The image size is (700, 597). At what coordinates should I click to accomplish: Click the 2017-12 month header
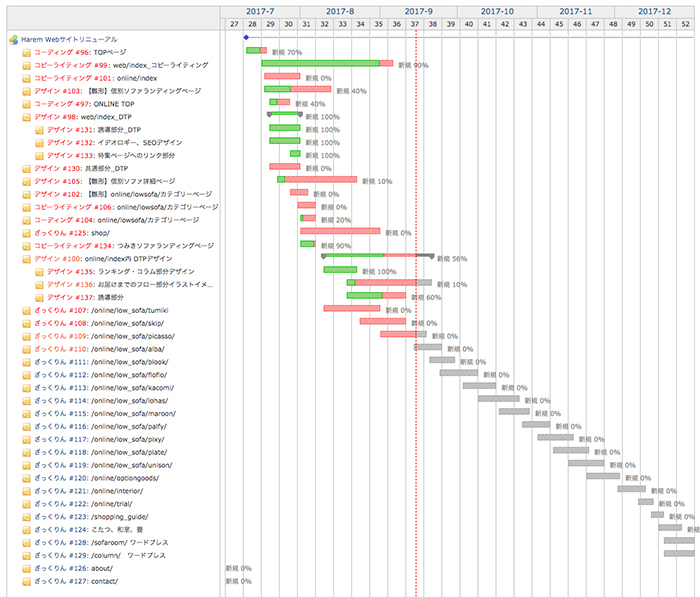[654, 12]
